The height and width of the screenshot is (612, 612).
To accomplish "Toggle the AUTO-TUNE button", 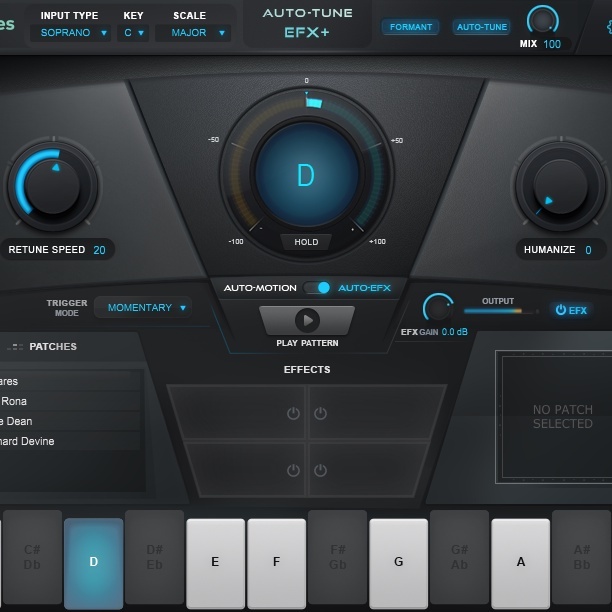I will point(482,27).
